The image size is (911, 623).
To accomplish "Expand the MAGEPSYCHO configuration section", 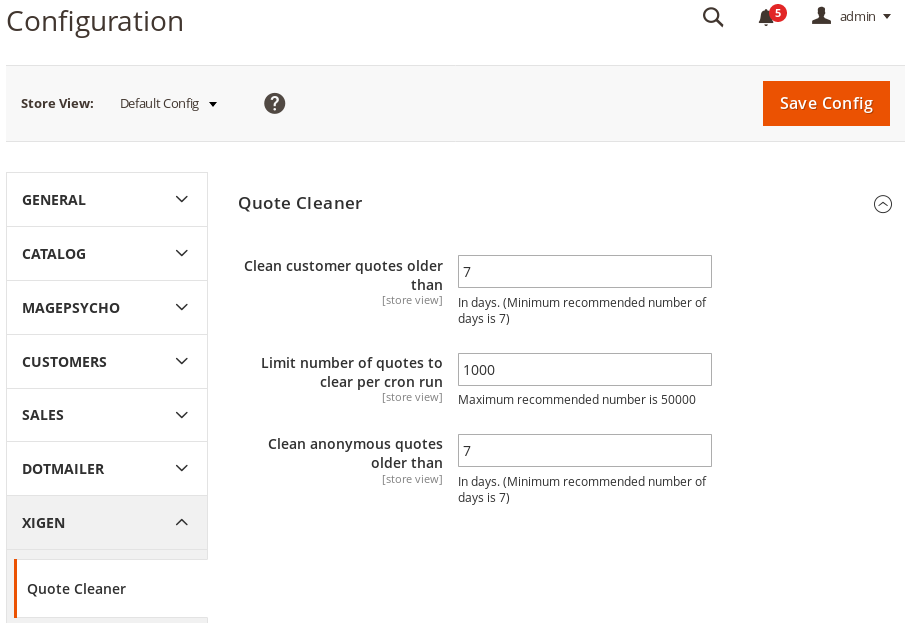I will [107, 308].
